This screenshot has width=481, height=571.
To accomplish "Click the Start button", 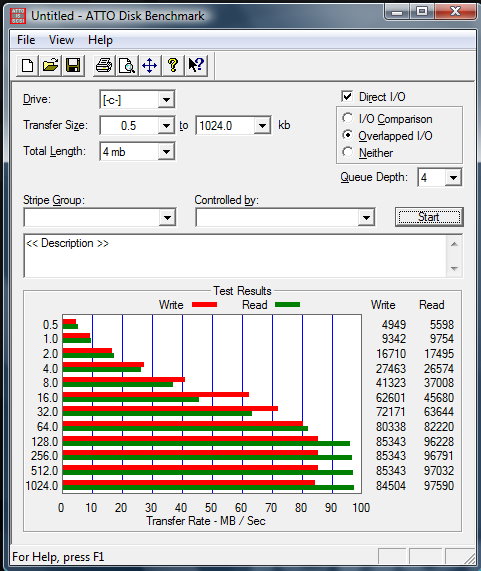I will (429, 217).
